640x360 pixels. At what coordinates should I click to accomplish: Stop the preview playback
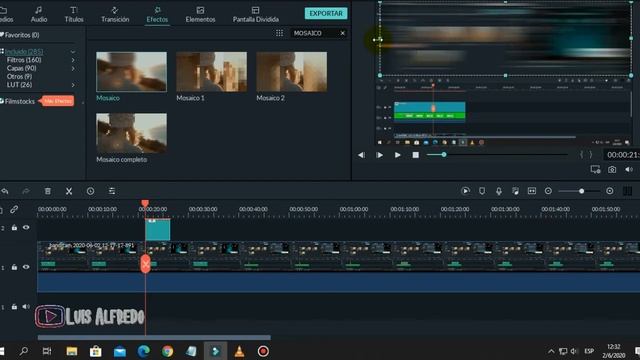[x=416, y=155]
